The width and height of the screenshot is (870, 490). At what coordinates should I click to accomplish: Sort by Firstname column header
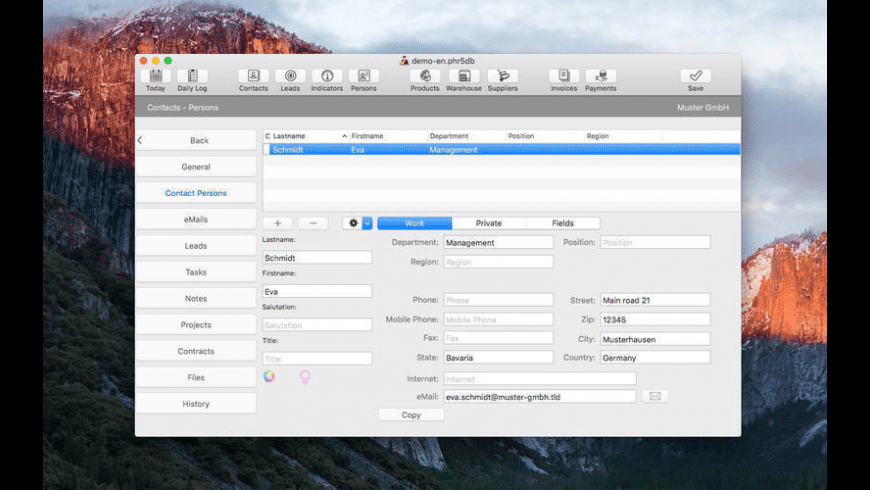pos(388,136)
